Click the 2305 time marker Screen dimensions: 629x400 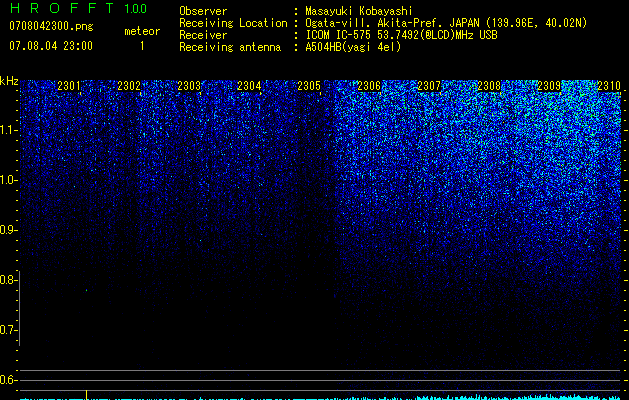[x=309, y=85]
